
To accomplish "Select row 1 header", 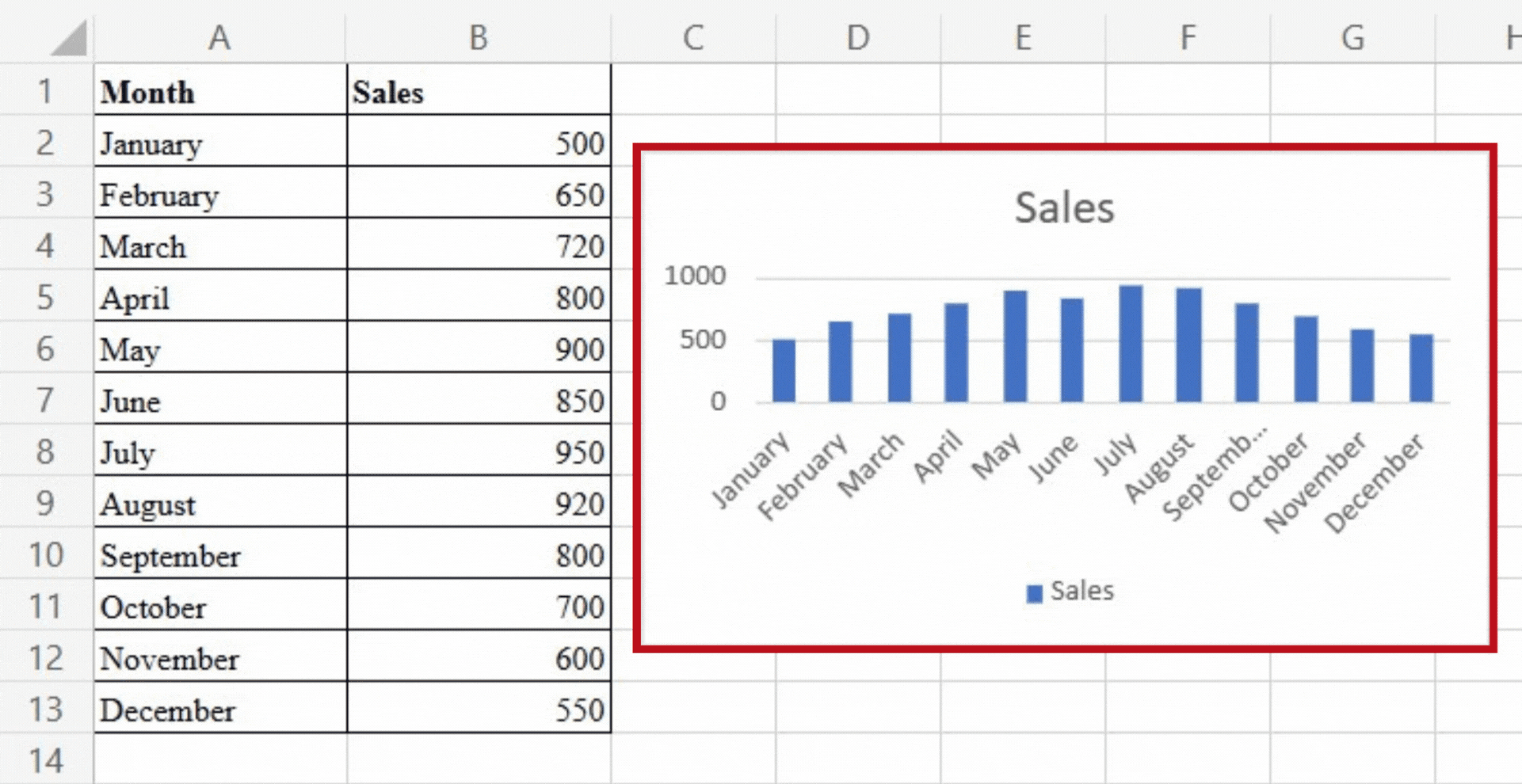I will click(46, 90).
